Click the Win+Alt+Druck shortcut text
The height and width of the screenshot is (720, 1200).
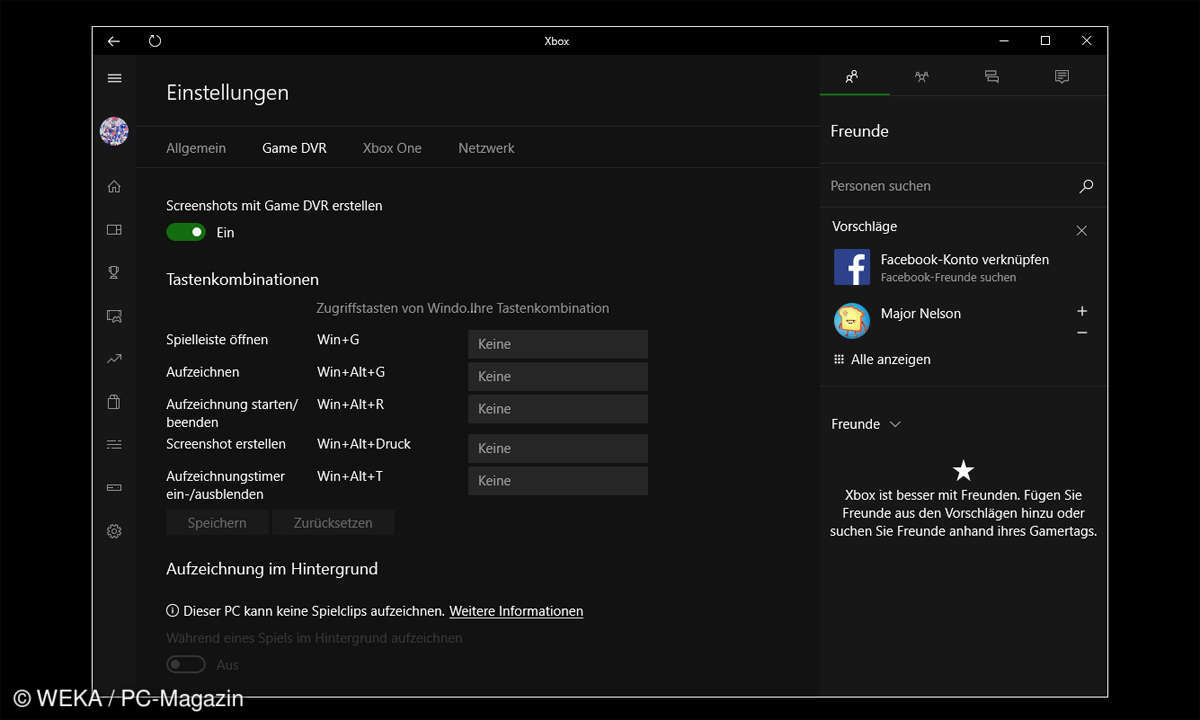[x=364, y=443]
